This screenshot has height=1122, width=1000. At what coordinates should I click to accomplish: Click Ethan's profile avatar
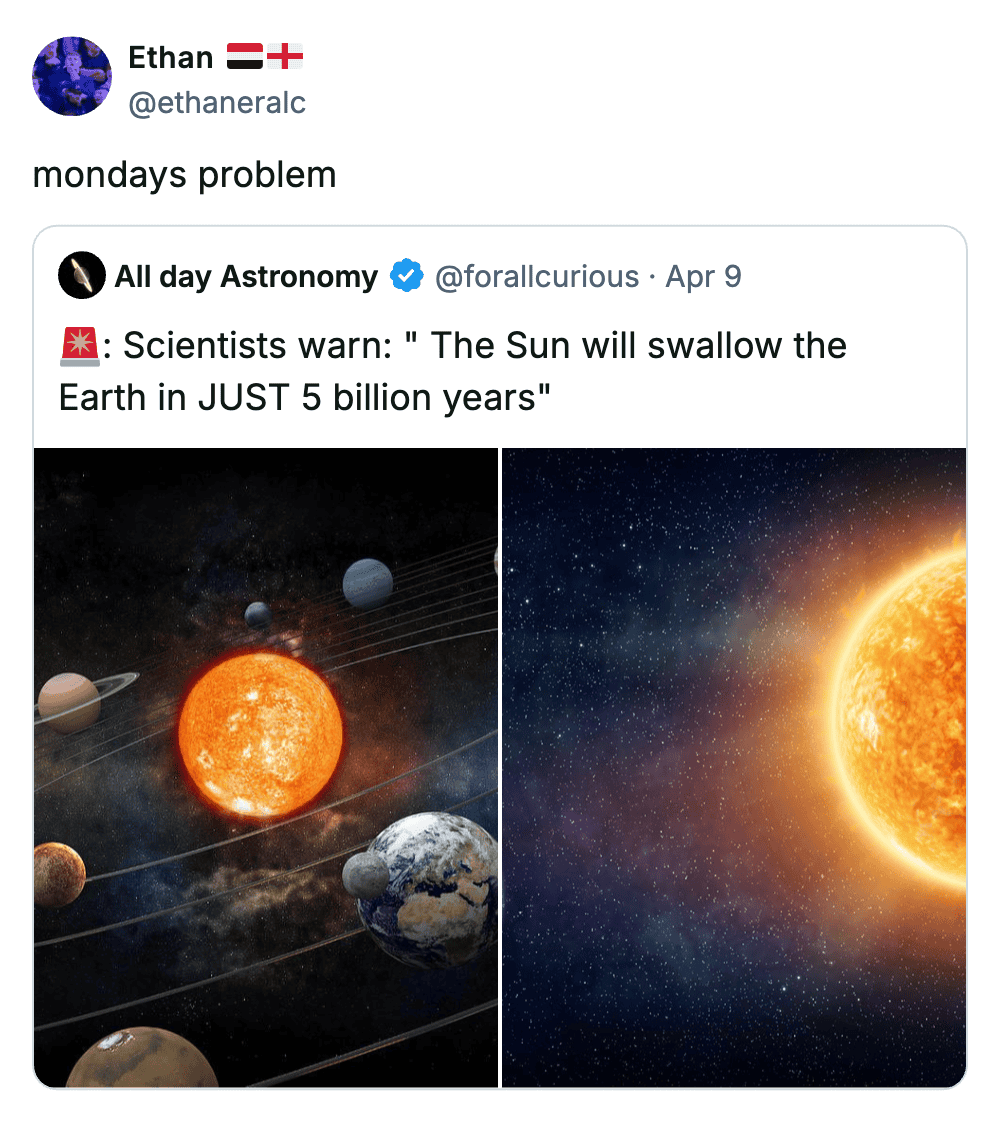tap(72, 77)
